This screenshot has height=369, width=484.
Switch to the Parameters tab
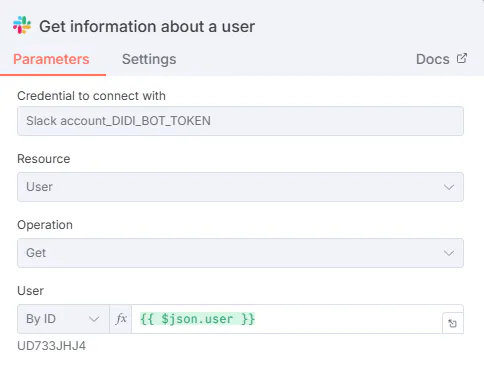coord(51,59)
